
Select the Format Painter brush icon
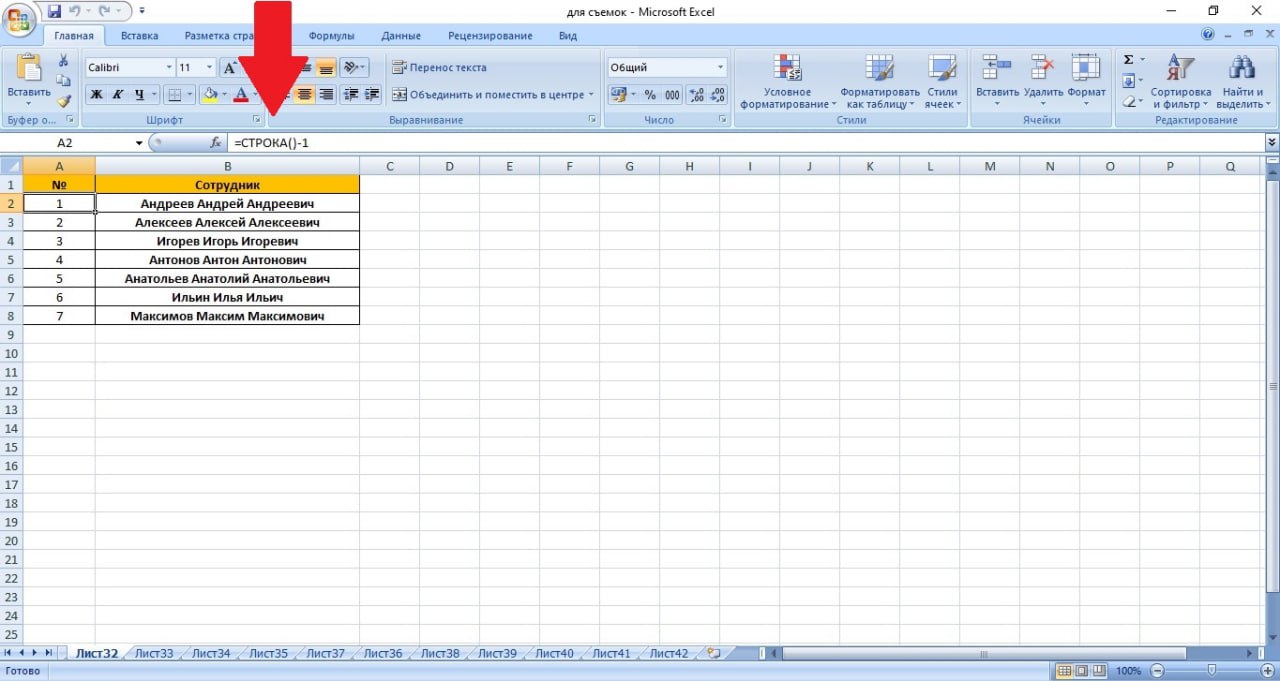coord(64,101)
